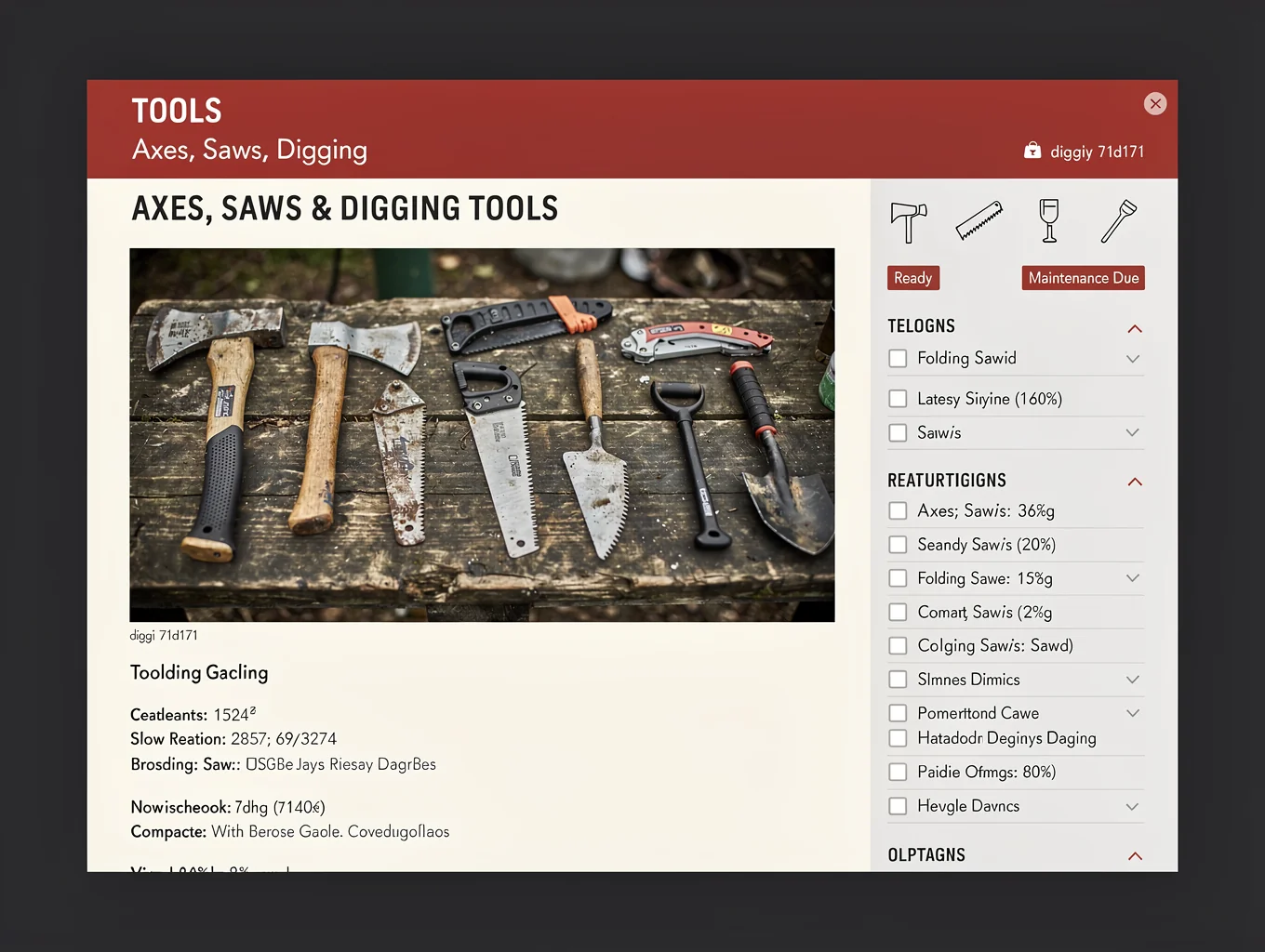Tick the Seandy Sawis (20%) checkbox
The image size is (1265, 952).
click(x=898, y=545)
